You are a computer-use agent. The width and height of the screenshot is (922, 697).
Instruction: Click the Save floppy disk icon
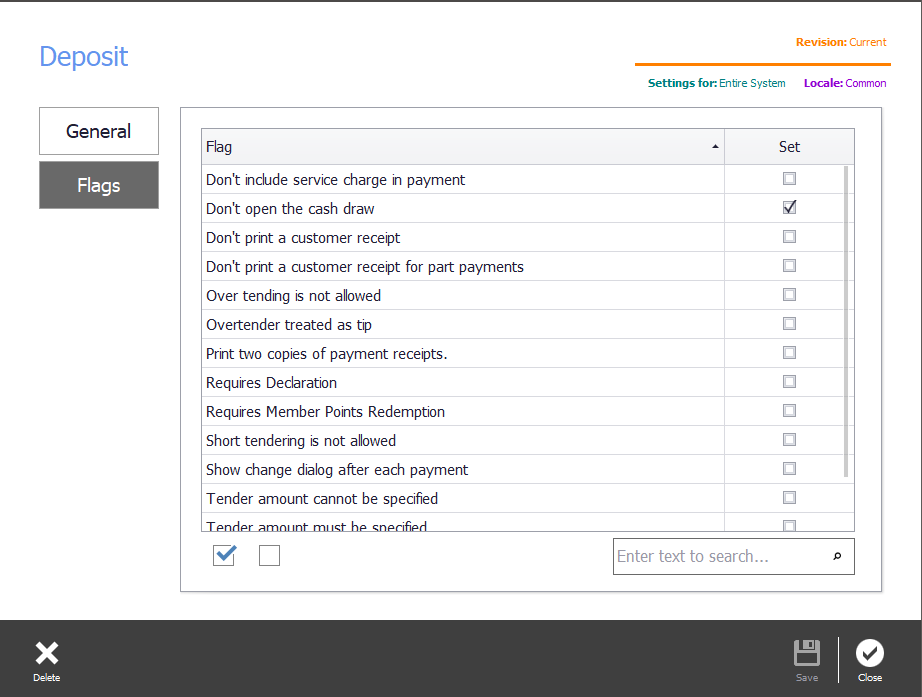coord(806,654)
